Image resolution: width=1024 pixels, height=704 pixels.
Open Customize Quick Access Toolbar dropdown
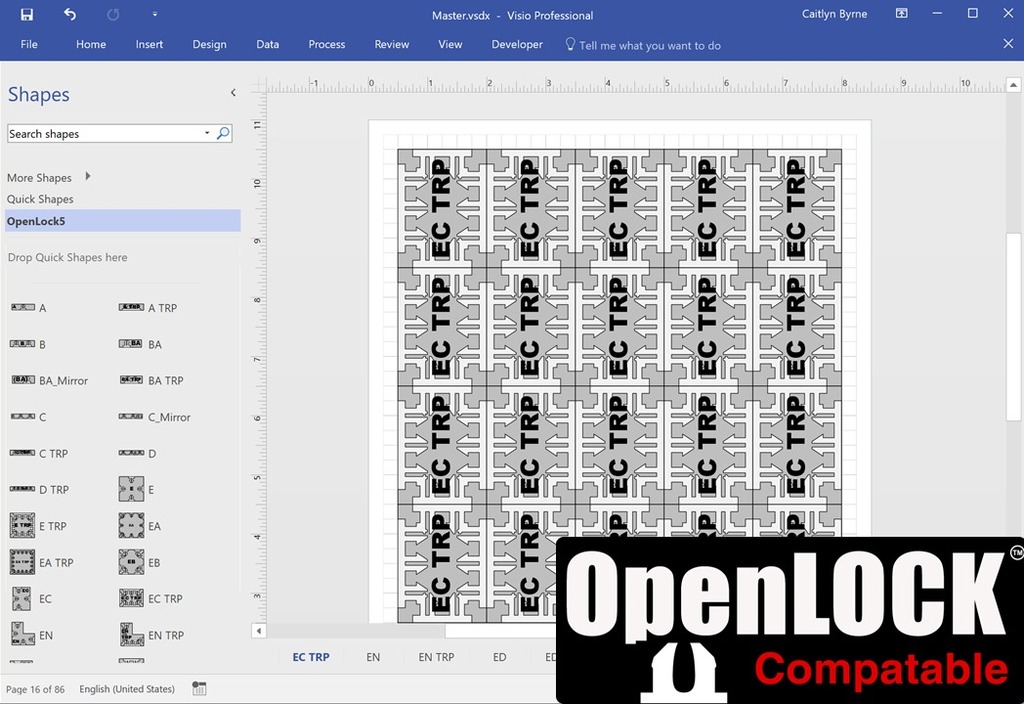click(x=155, y=14)
